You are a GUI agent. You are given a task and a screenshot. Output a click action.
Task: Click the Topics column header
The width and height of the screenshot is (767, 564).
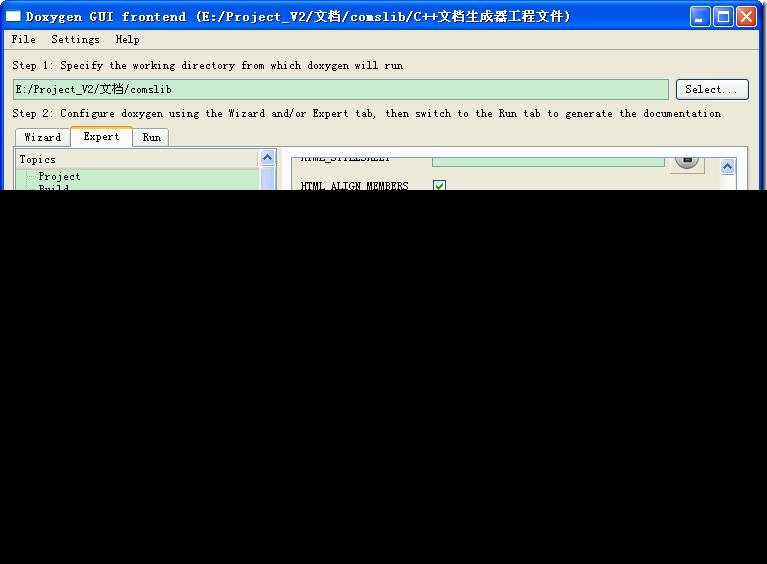coord(137,159)
